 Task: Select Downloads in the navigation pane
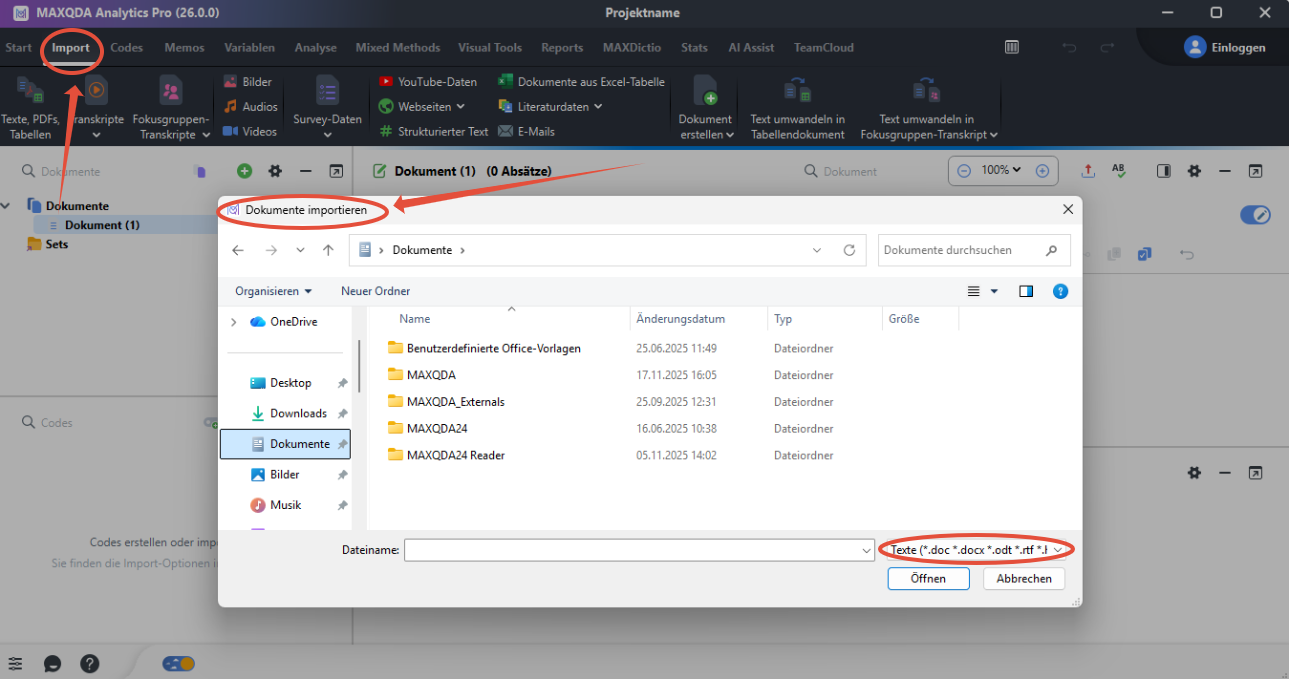pos(298,413)
